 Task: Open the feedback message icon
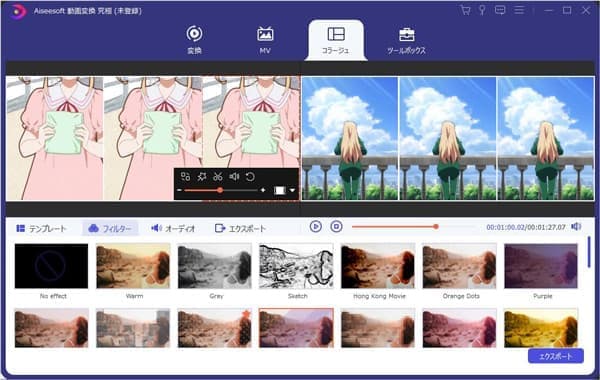pos(500,10)
